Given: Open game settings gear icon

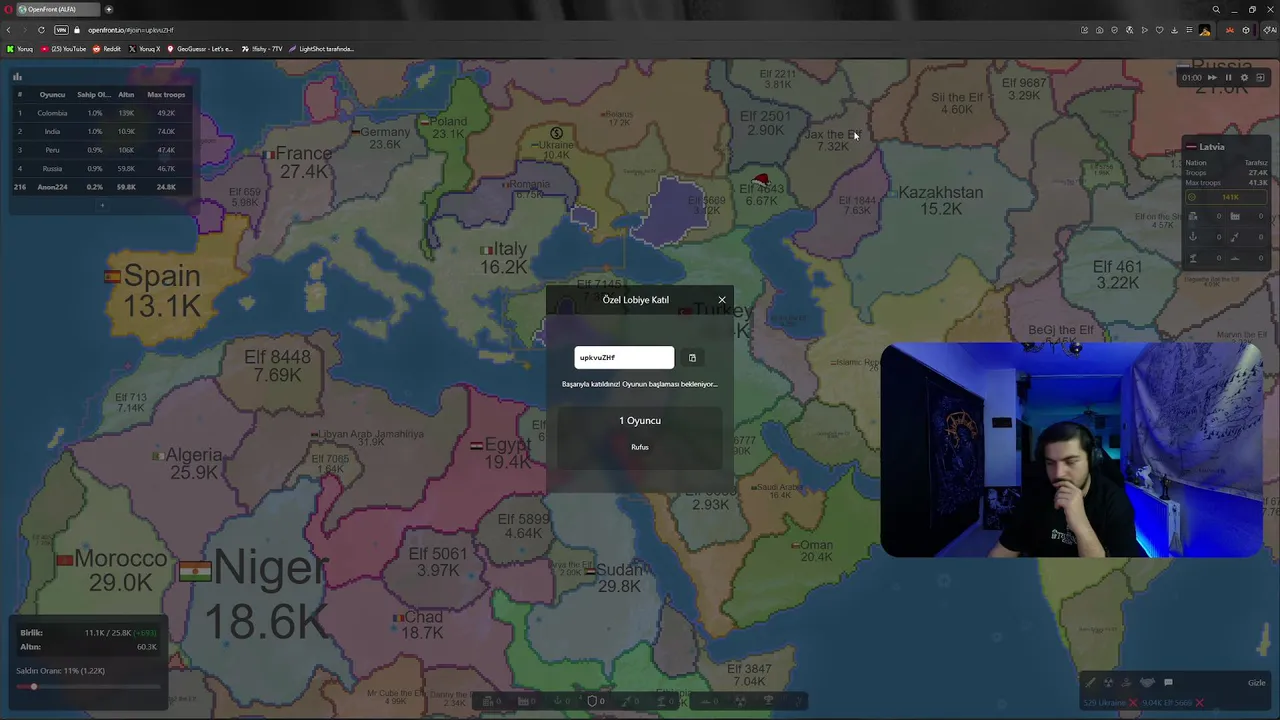Looking at the screenshot, I should point(1244,78).
